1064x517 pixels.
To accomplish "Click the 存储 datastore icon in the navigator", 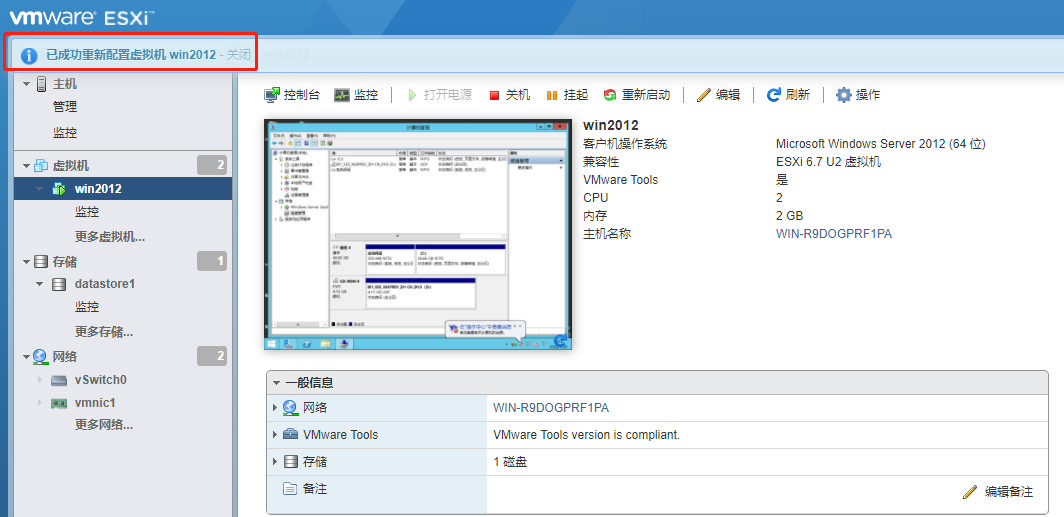I will coord(41,261).
